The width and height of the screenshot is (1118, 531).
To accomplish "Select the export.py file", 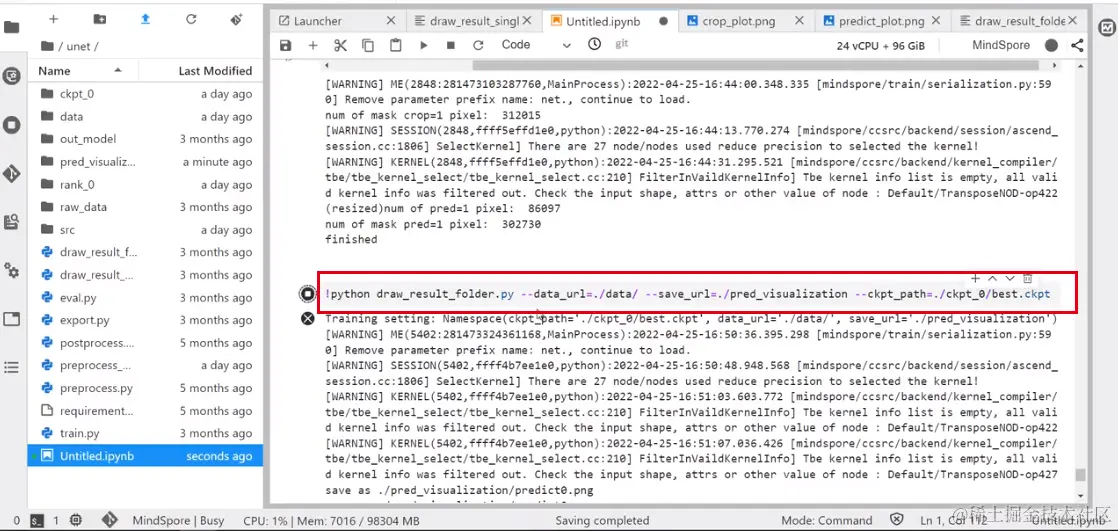I will (x=145, y=321).
